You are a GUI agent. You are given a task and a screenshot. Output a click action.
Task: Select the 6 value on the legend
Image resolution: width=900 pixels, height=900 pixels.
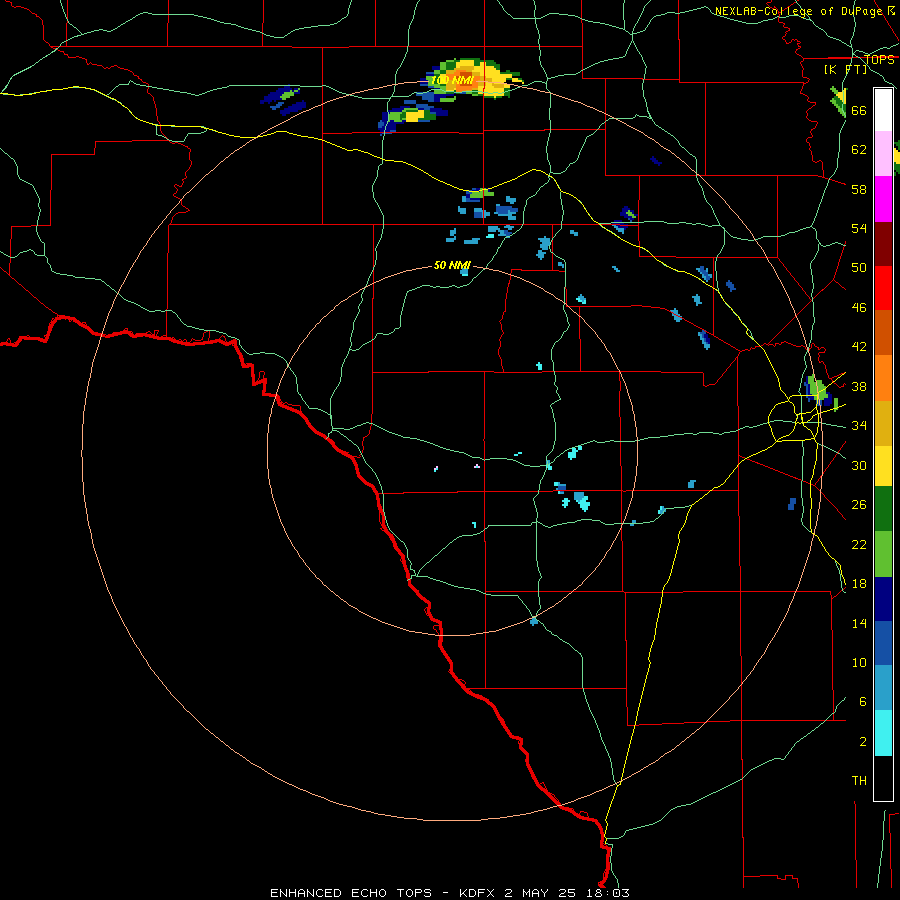coord(862,701)
